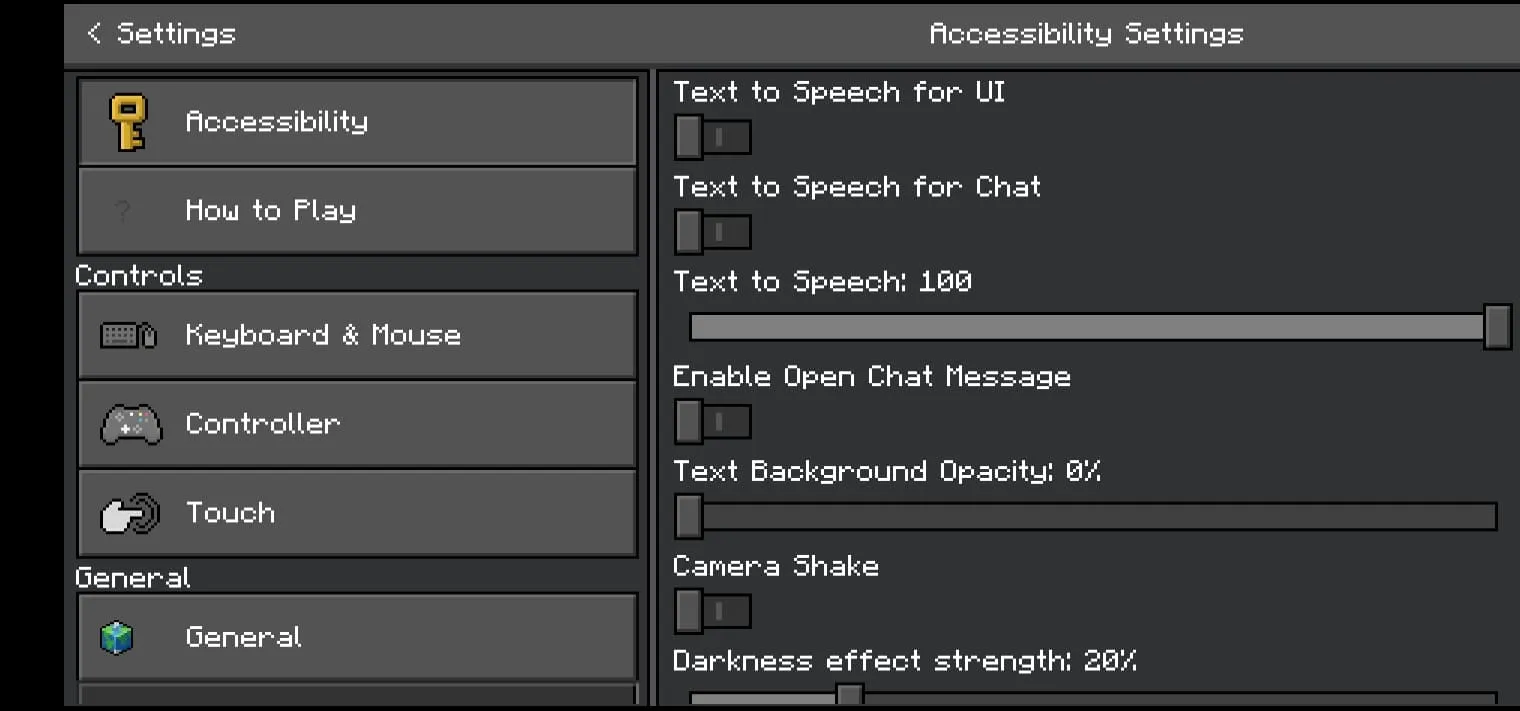This screenshot has height=711, width=1520.
Task: Select the Keyboard & Mouse tab
Action: click(x=357, y=335)
